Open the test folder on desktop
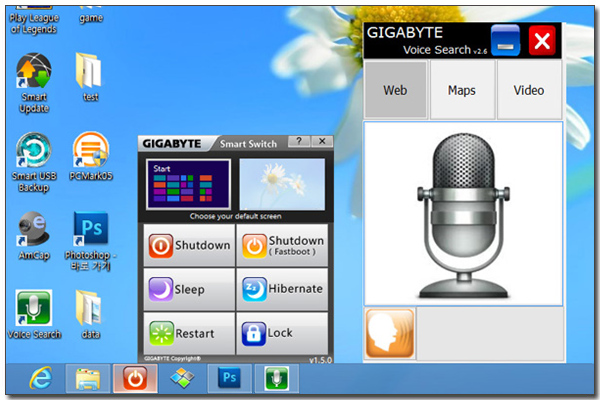Viewport: 600px width, 400px height. (90, 77)
